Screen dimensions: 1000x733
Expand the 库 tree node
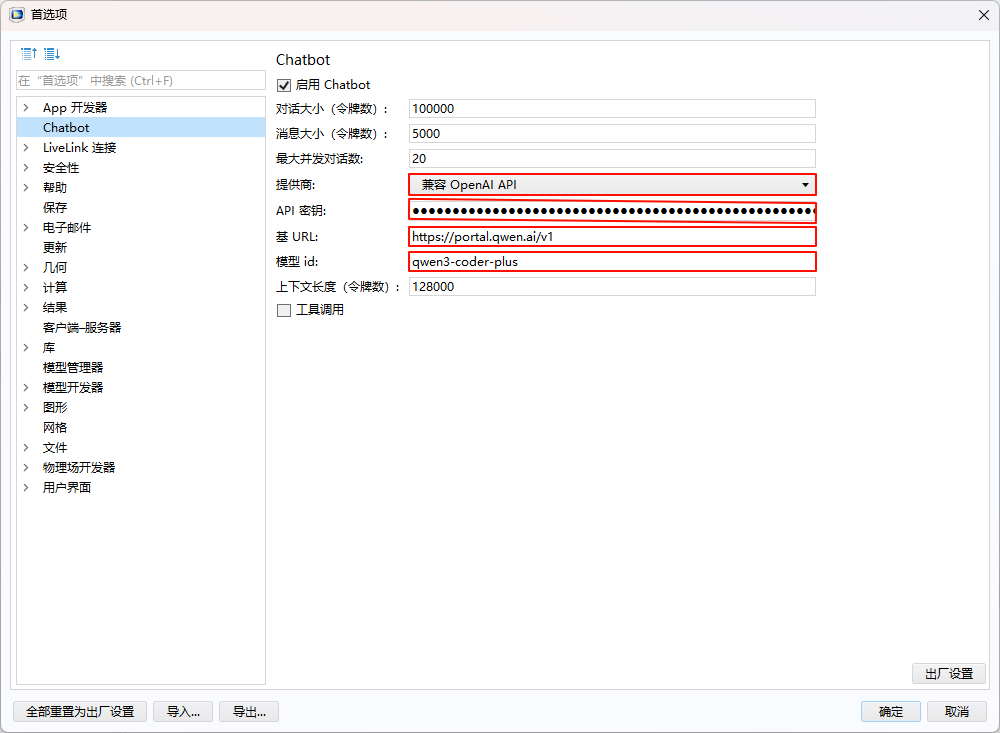(x=26, y=348)
